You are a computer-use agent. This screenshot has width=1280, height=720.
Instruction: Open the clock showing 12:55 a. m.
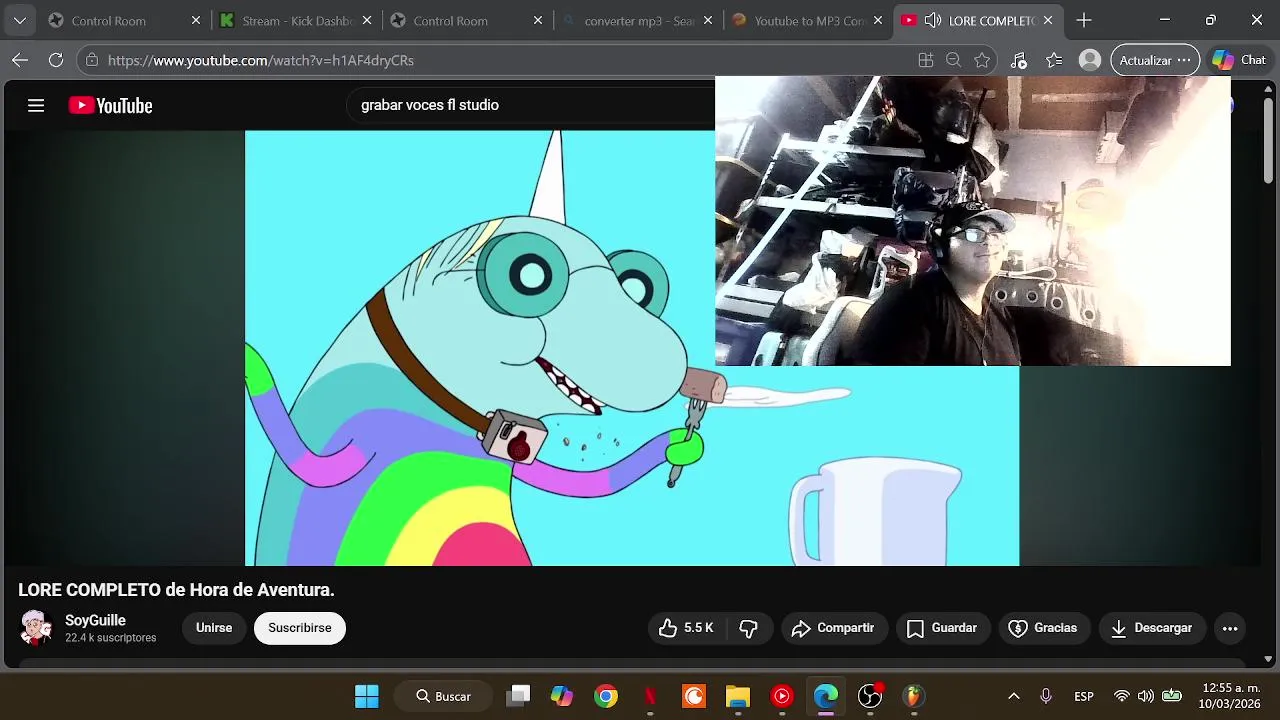1229,696
